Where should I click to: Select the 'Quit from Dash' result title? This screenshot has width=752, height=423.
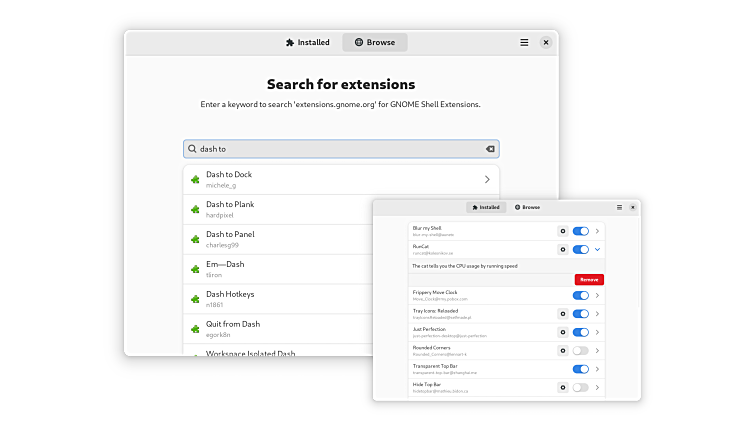point(233,324)
